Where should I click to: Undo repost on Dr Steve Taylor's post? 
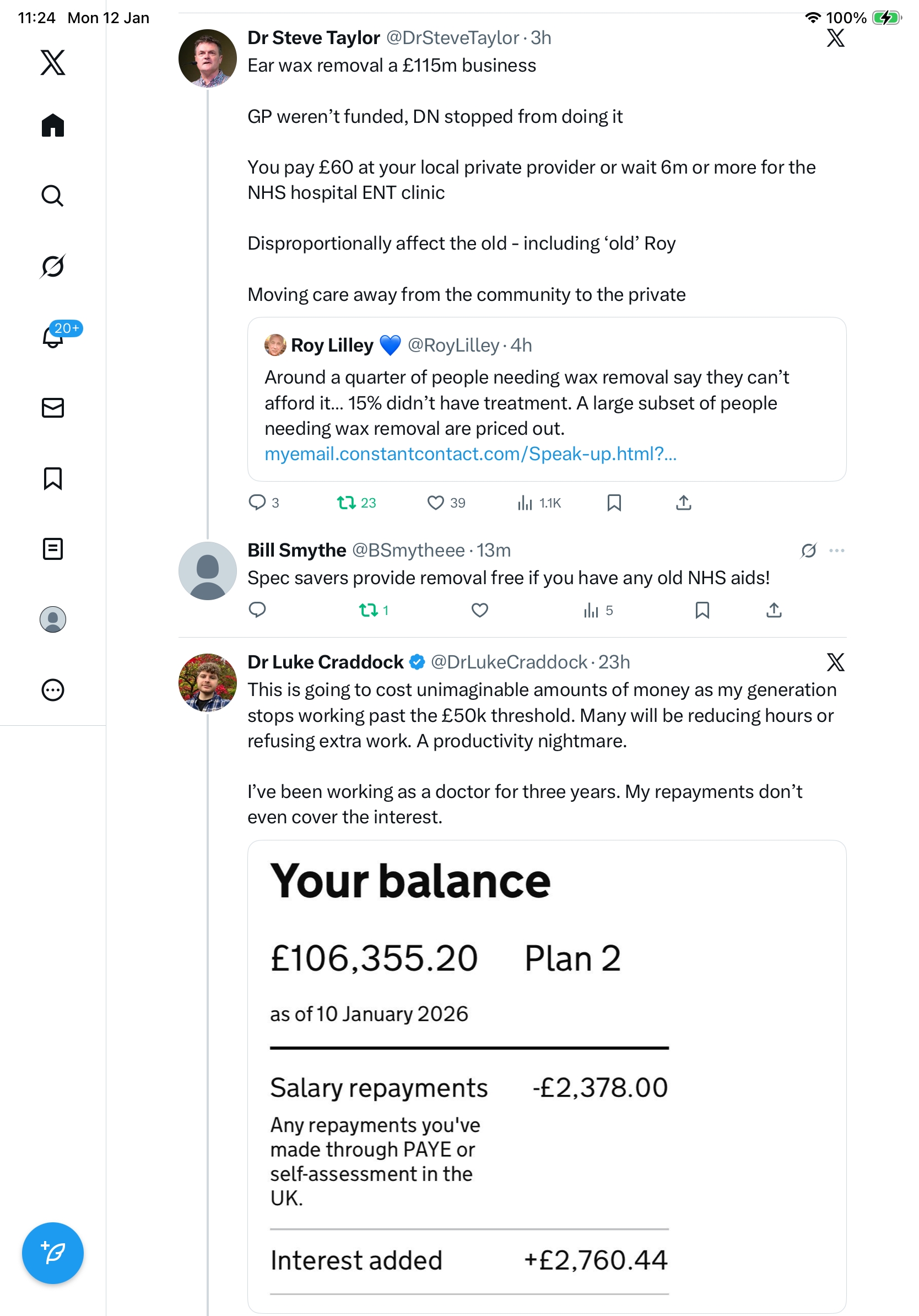(x=346, y=503)
